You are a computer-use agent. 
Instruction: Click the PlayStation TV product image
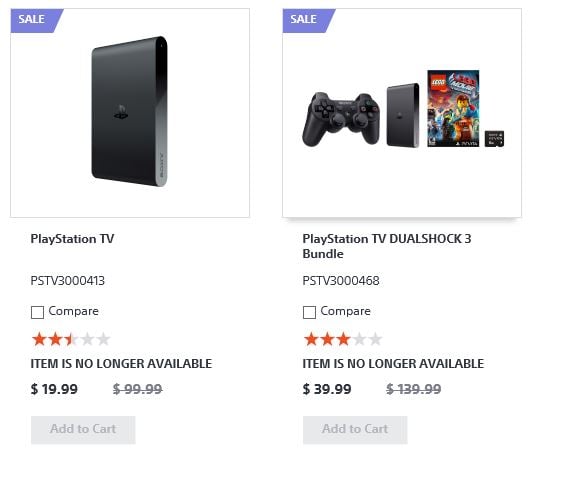pyautogui.click(x=130, y=111)
